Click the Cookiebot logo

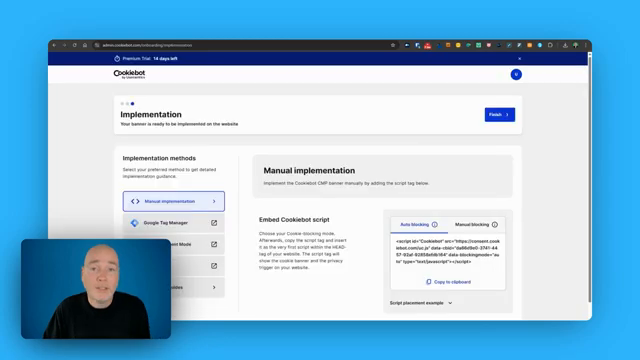click(x=129, y=74)
